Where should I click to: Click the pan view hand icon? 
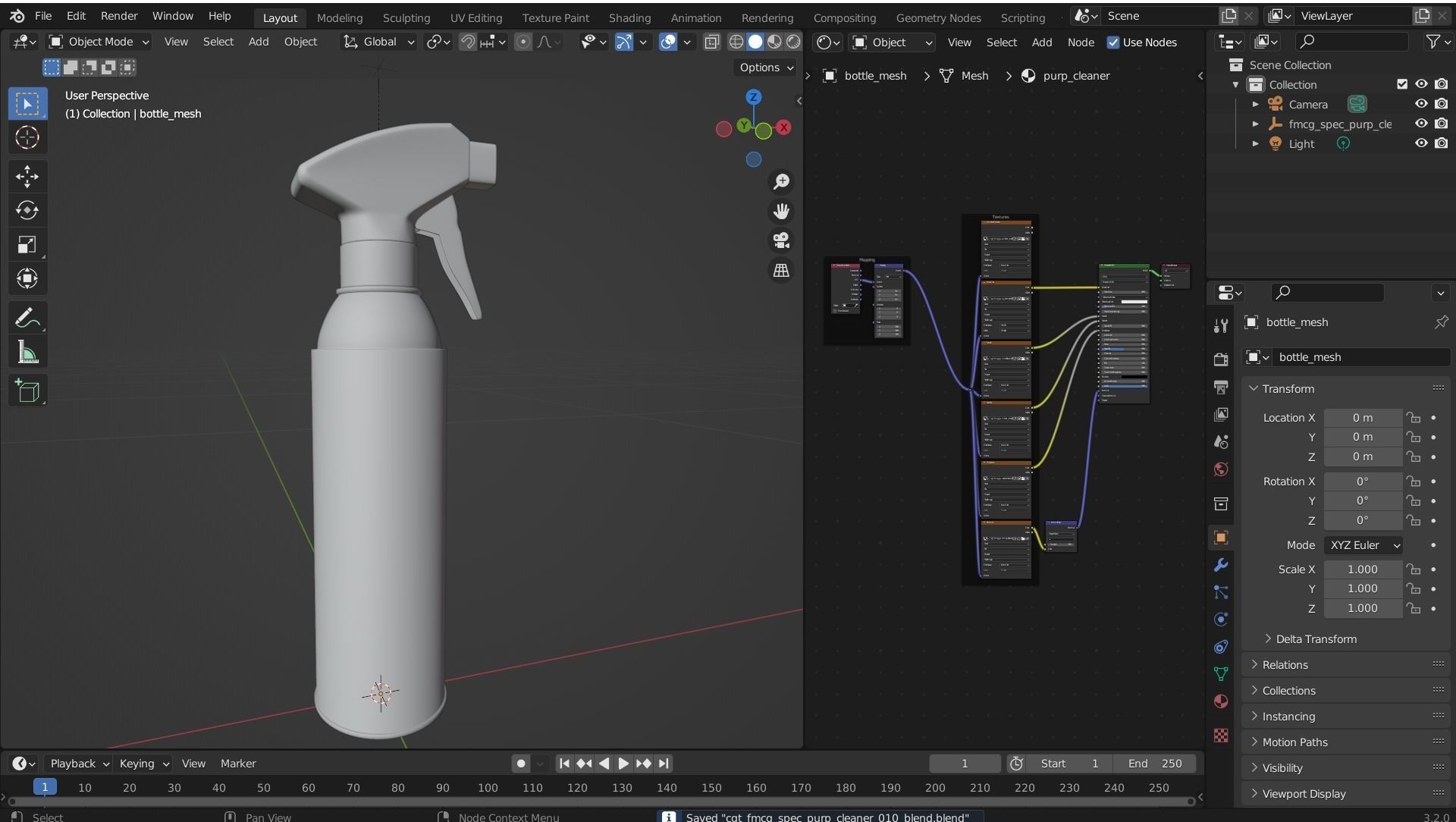[x=781, y=211]
